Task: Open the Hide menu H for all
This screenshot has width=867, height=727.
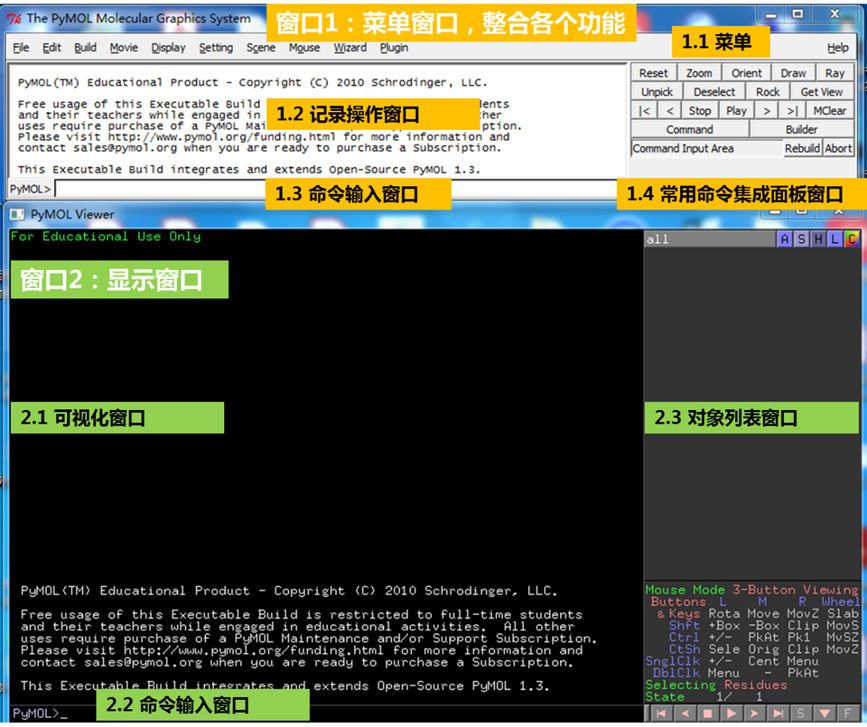Action: point(818,239)
